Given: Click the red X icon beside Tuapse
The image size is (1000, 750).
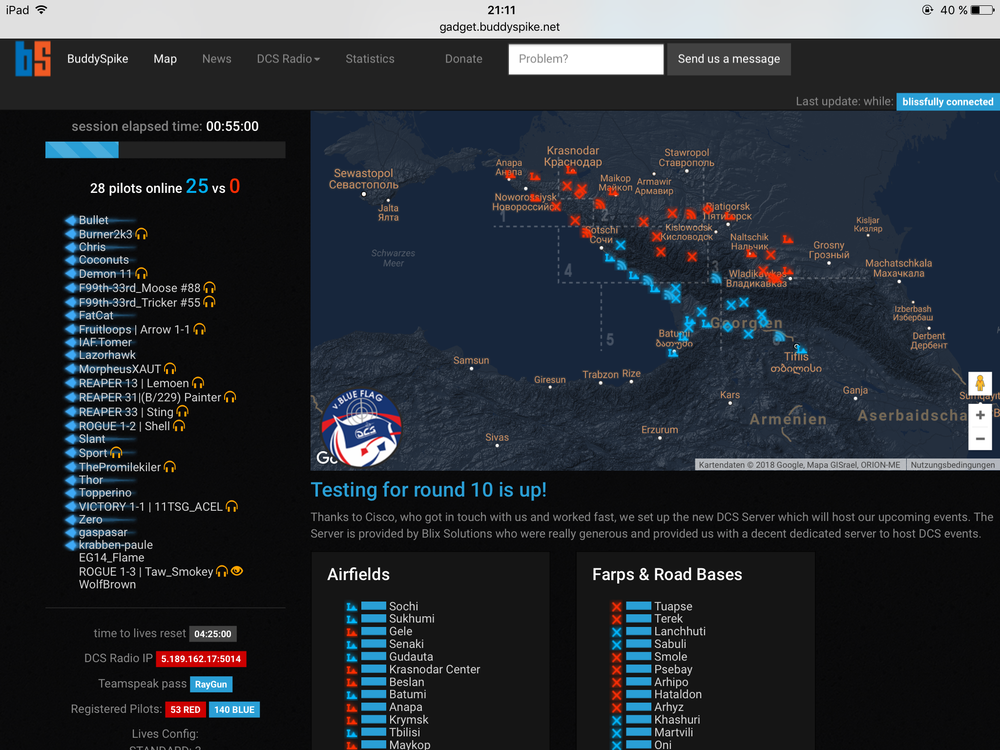Looking at the screenshot, I should point(616,607).
